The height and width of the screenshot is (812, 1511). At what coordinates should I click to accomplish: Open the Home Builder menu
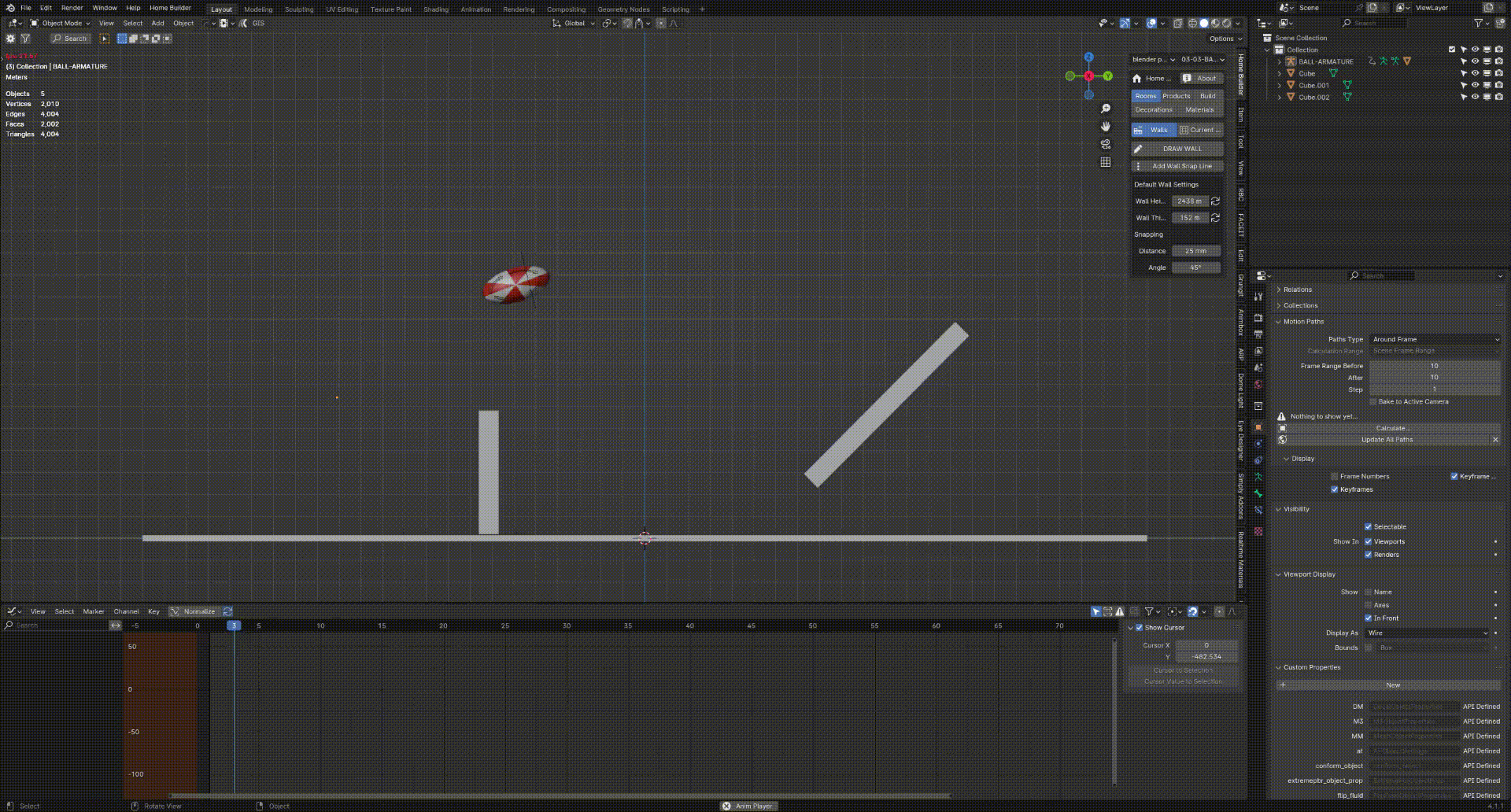click(170, 8)
